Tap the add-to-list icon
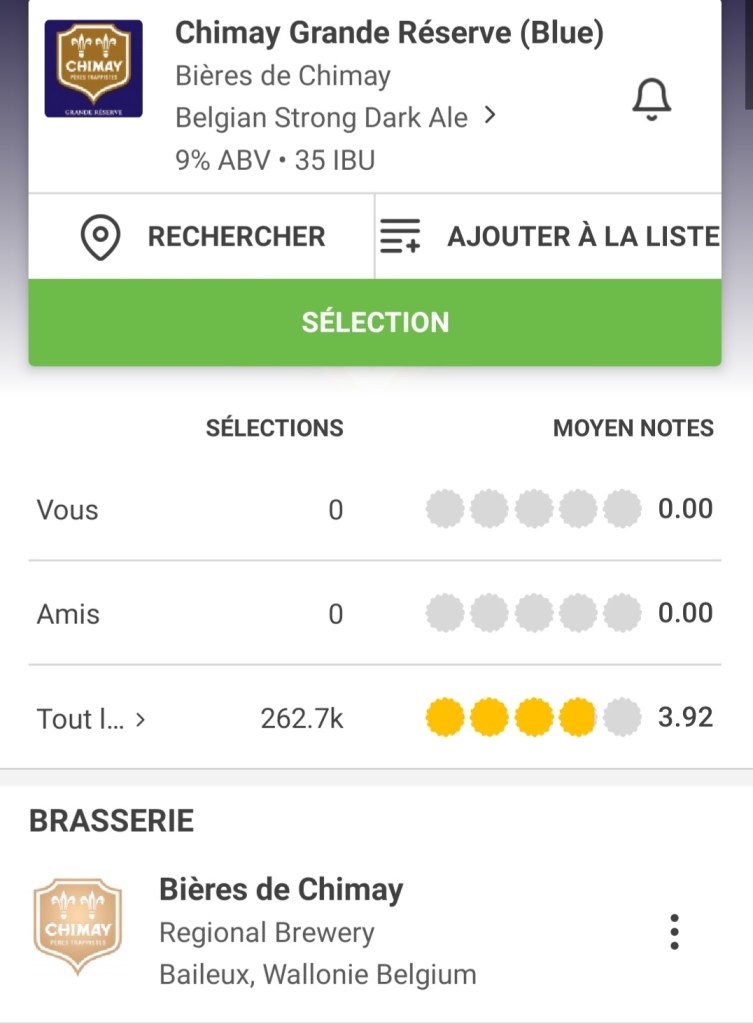The width and height of the screenshot is (753, 1024). (400, 237)
